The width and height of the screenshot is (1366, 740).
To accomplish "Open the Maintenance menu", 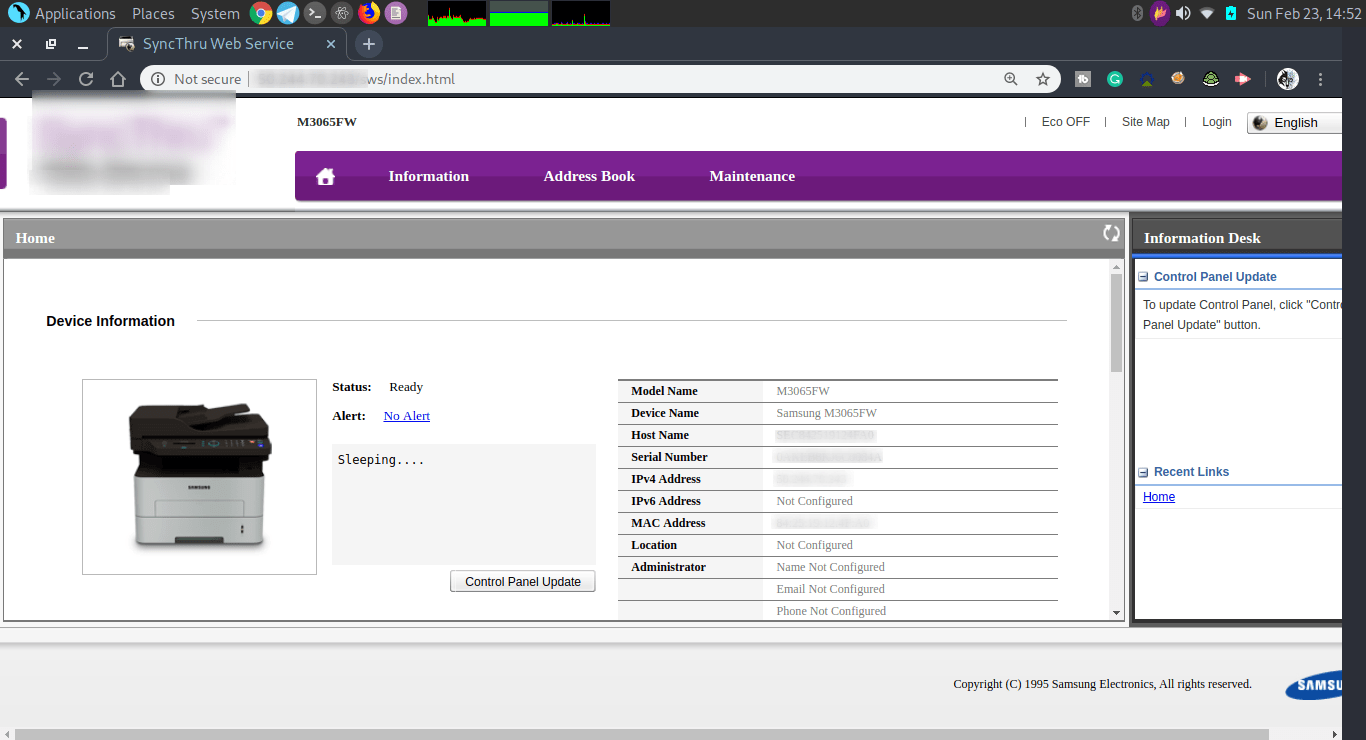I will [752, 176].
